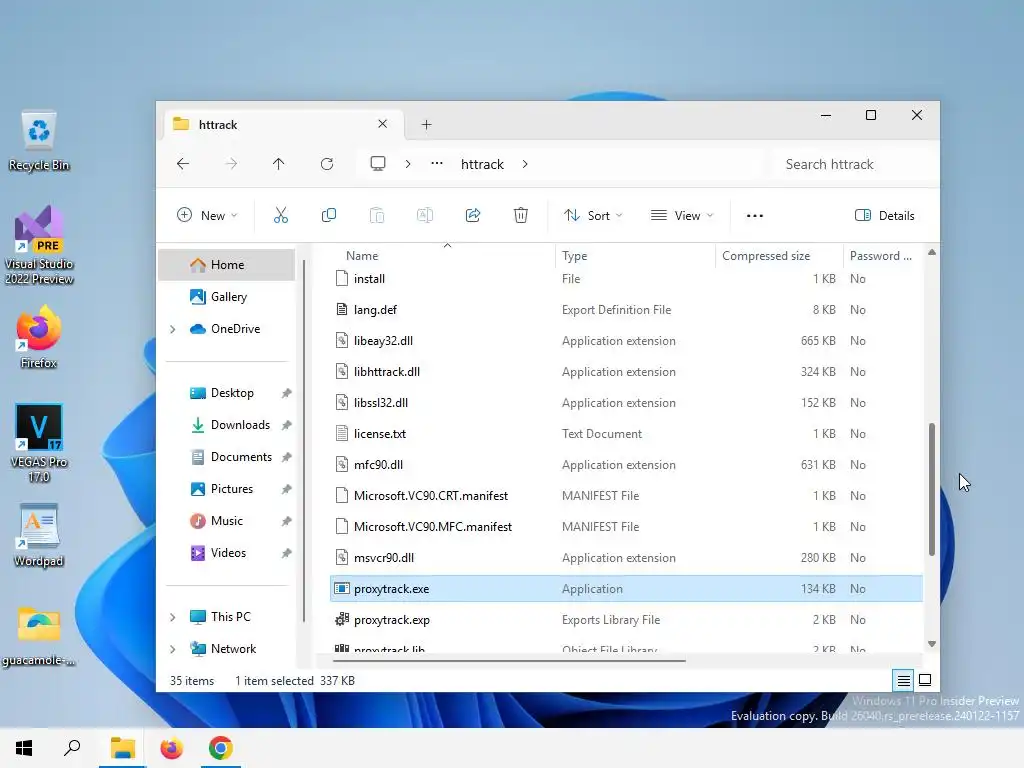This screenshot has width=1024, height=768.
Task: Click scroll down arrow of file list
Action: click(931, 644)
